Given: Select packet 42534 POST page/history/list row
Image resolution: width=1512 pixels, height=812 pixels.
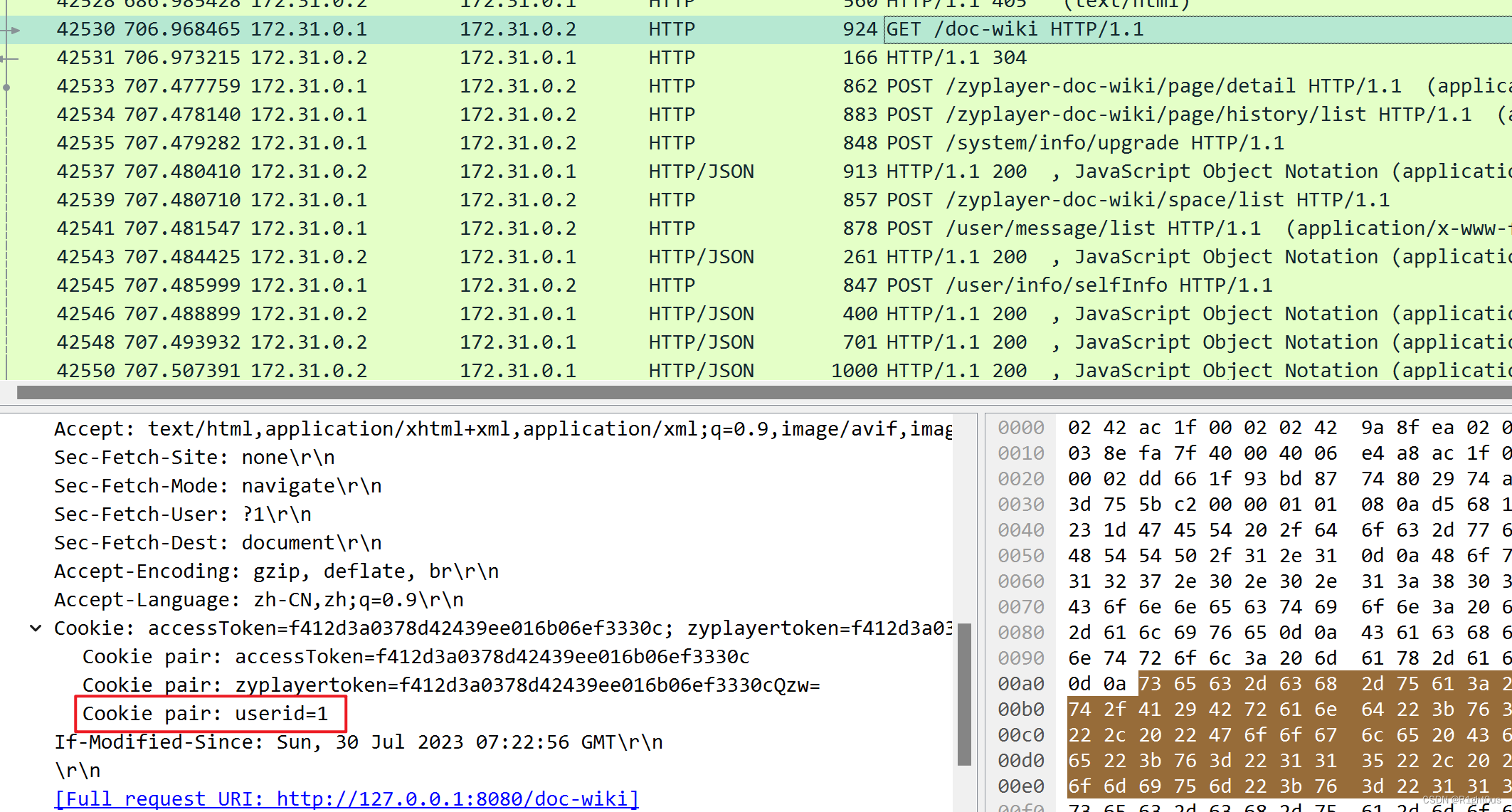Looking at the screenshot, I should tap(756, 115).
